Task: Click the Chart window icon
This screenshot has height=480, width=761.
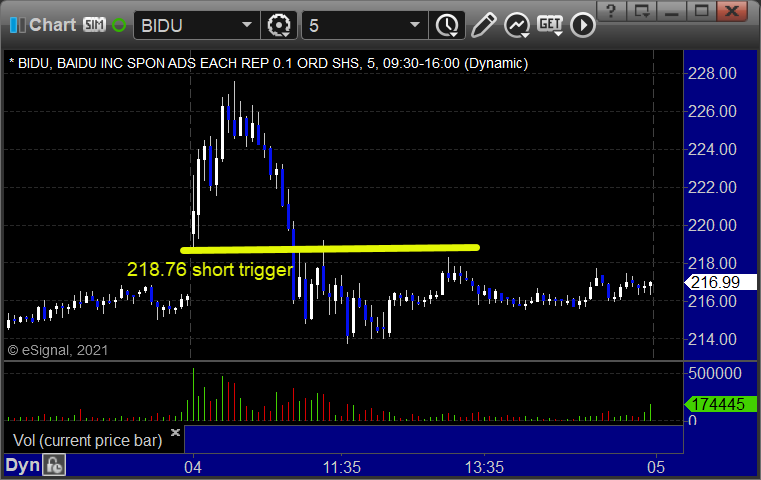Action: [17, 25]
